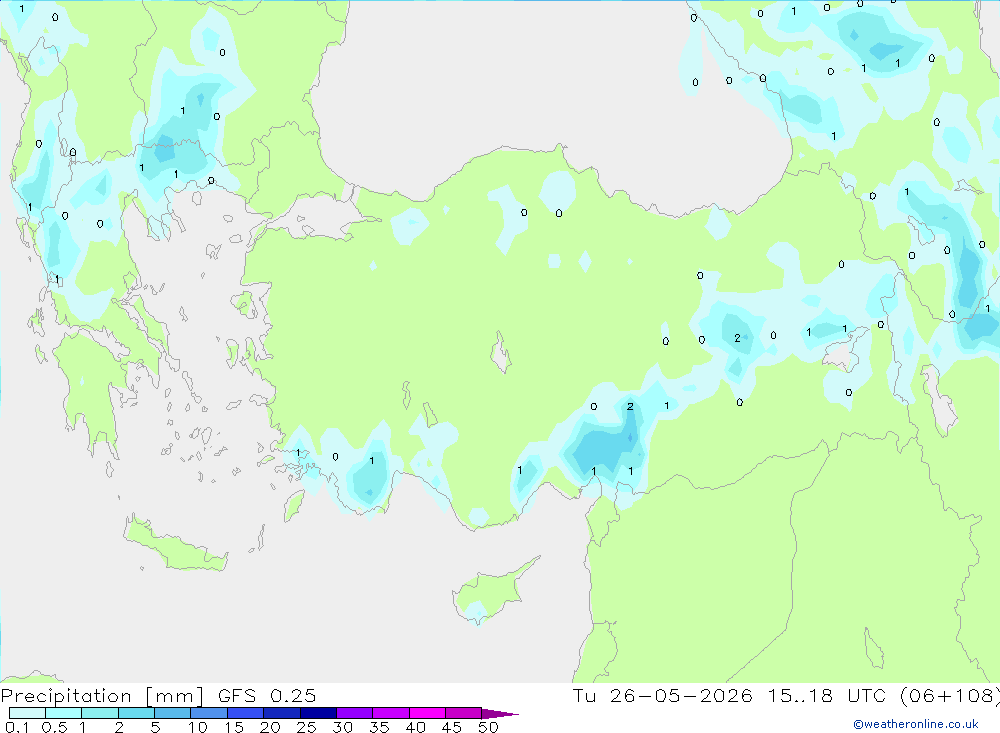Viewport: 1000px width, 733px height.
Task: Click the "(06+108)" forecast run text
Action: (x=950, y=695)
